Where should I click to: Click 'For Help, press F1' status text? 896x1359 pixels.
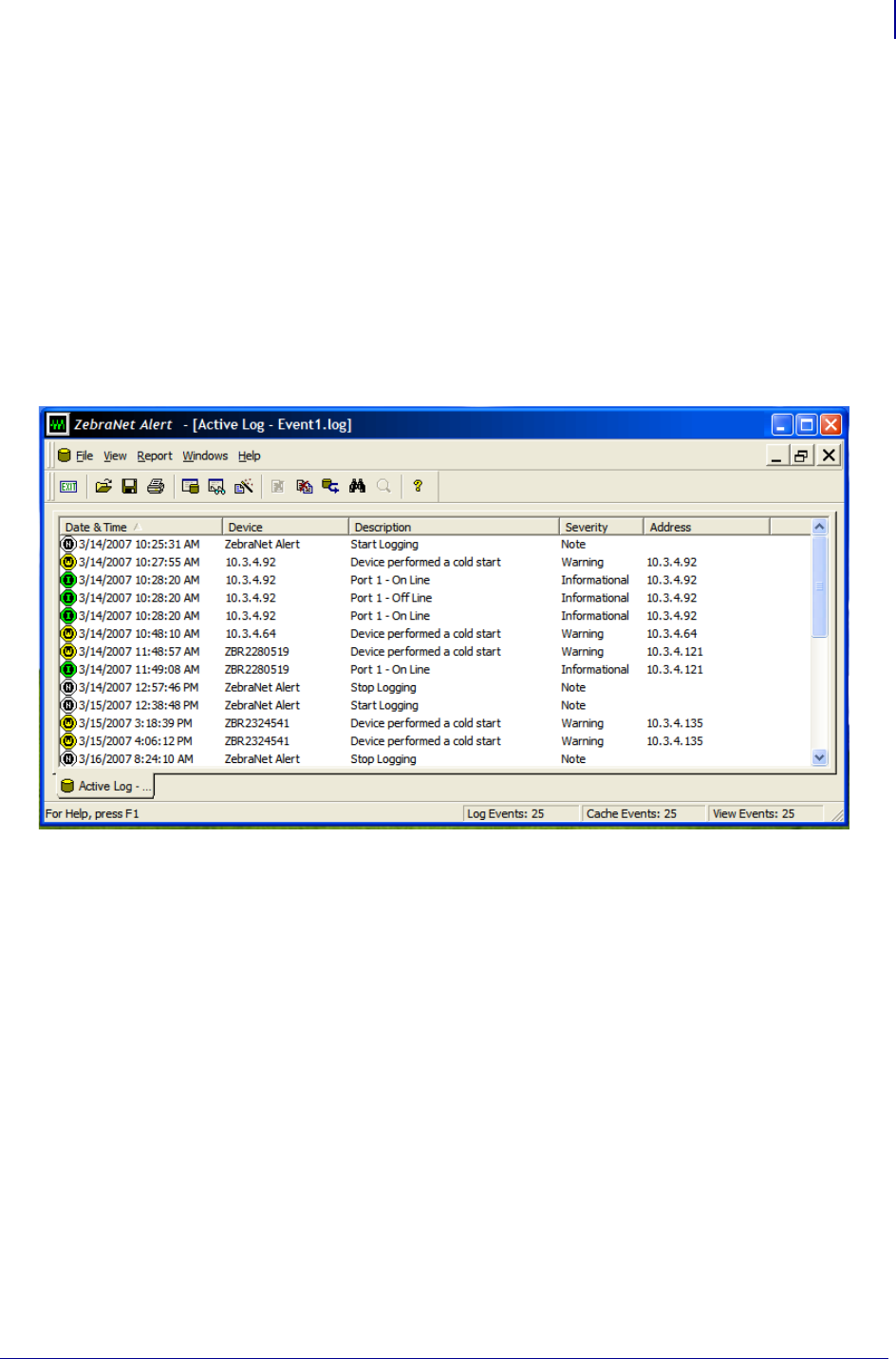(92, 814)
